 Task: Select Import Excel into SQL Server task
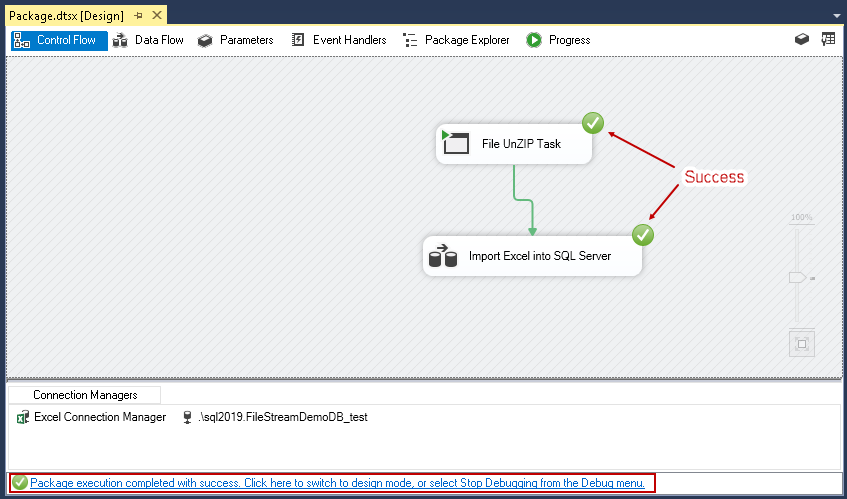coord(533,256)
